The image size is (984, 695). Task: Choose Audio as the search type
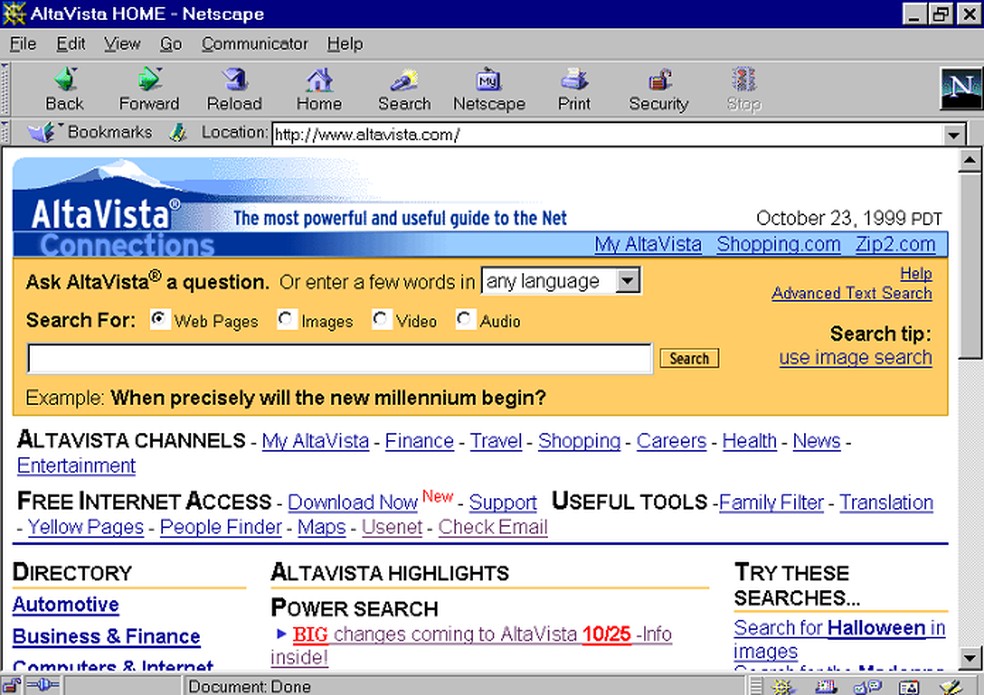click(464, 318)
